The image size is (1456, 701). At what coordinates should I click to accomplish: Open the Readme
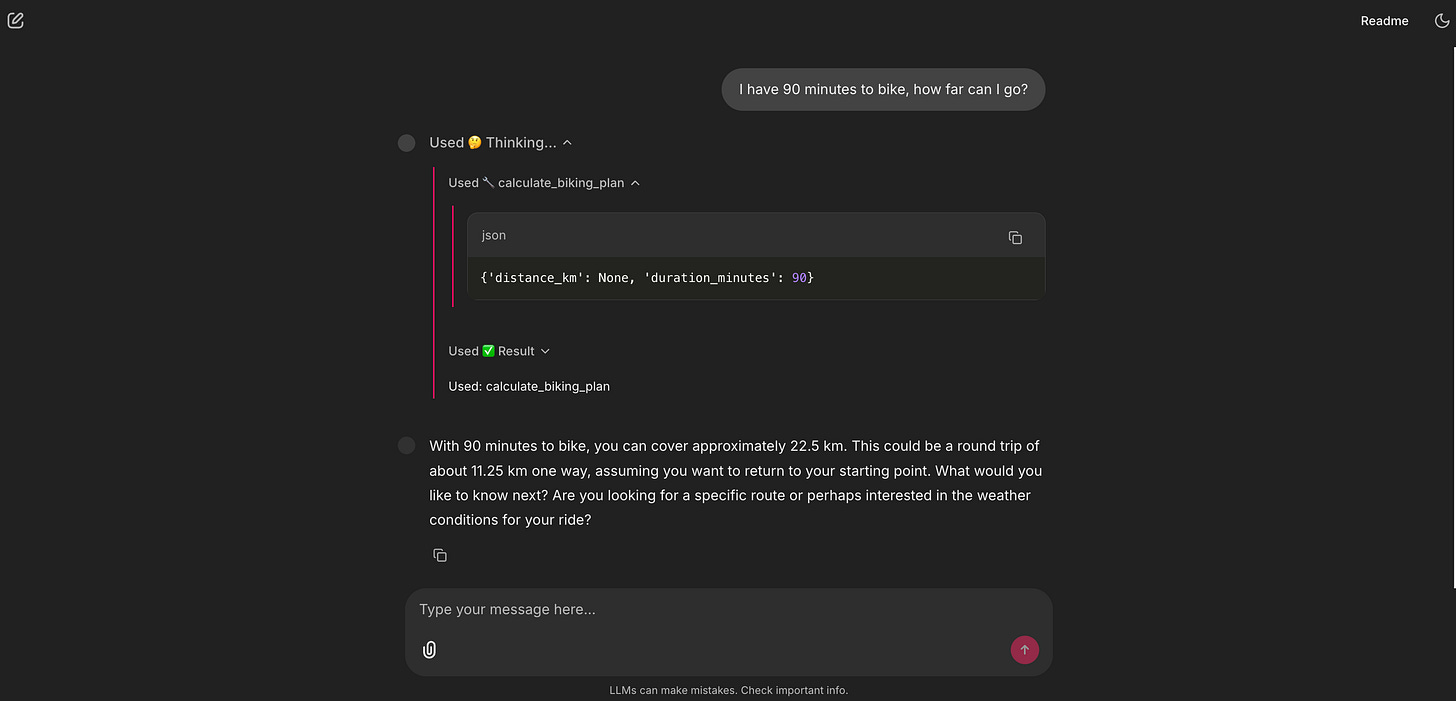coord(1384,20)
